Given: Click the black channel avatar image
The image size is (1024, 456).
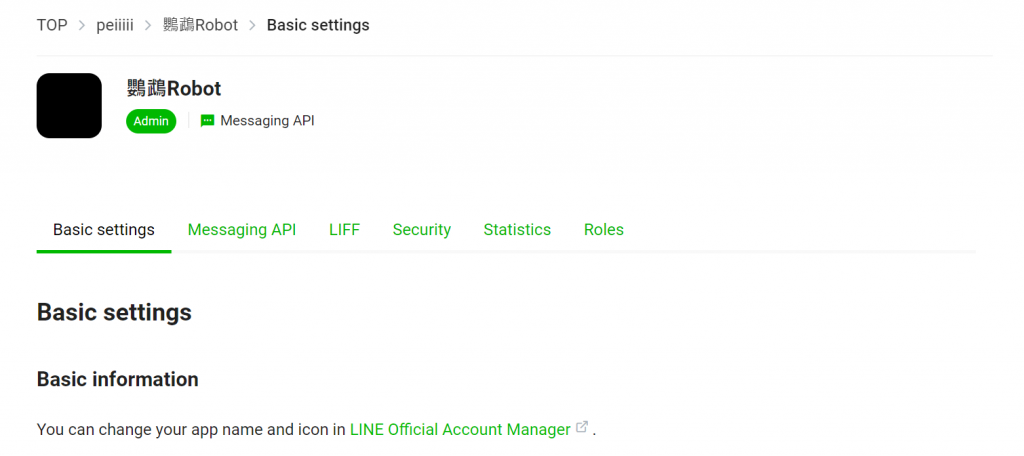Looking at the screenshot, I should pos(69,105).
